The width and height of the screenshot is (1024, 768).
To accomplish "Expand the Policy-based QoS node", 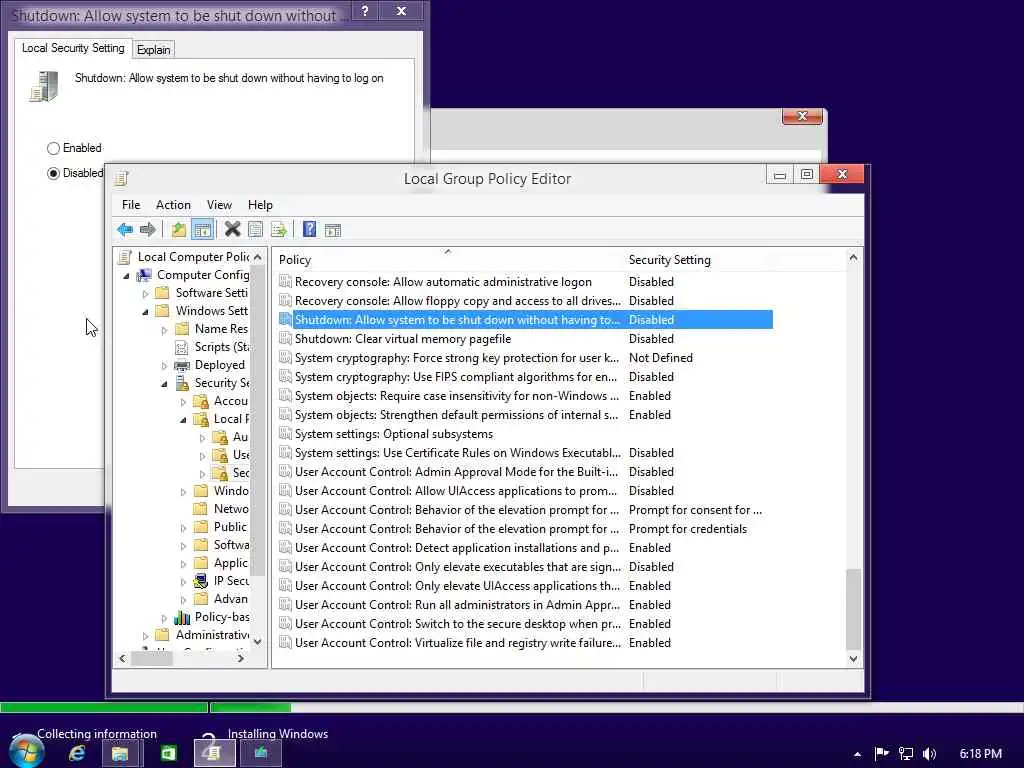I will (x=165, y=618).
